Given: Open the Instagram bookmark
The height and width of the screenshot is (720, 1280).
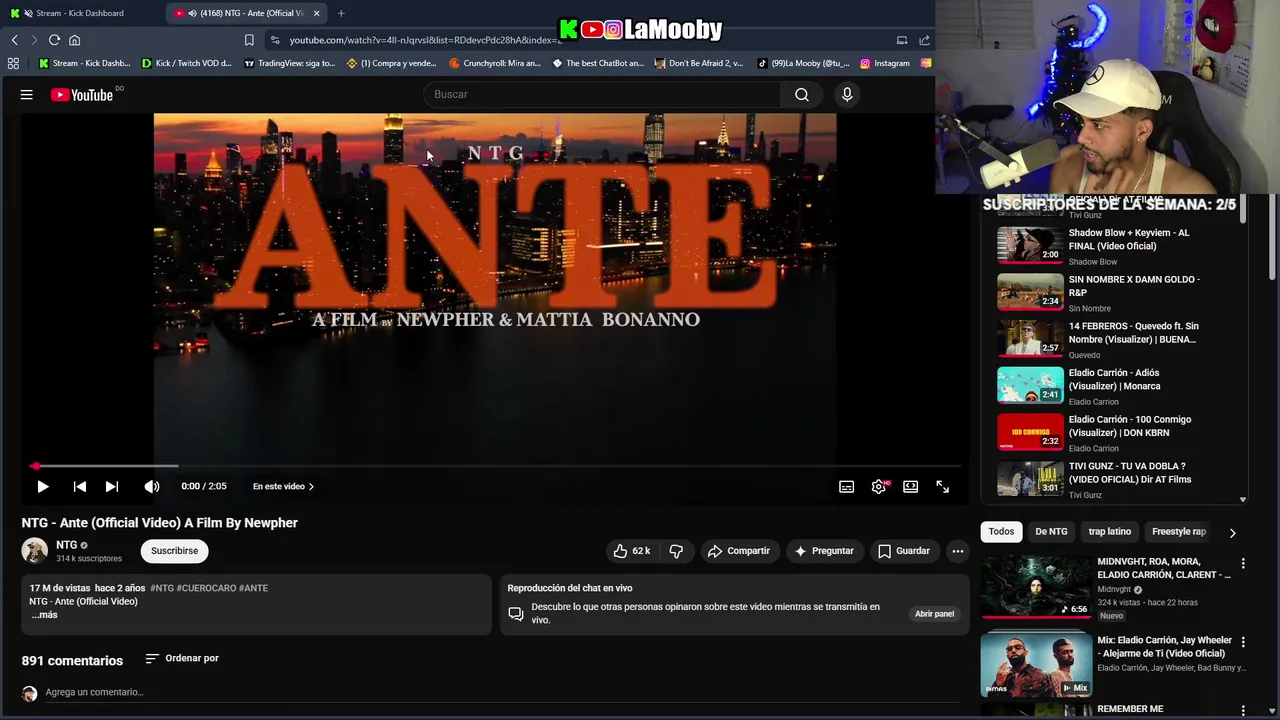Looking at the screenshot, I should click(x=885, y=63).
